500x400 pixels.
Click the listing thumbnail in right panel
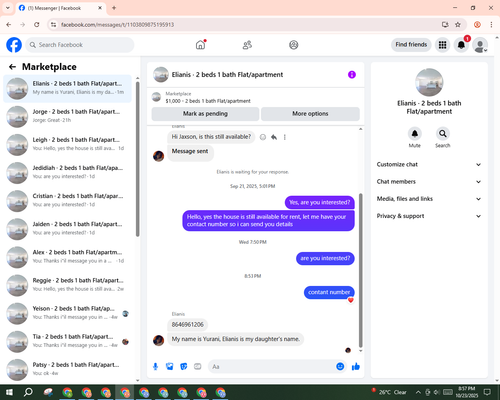(x=429, y=82)
